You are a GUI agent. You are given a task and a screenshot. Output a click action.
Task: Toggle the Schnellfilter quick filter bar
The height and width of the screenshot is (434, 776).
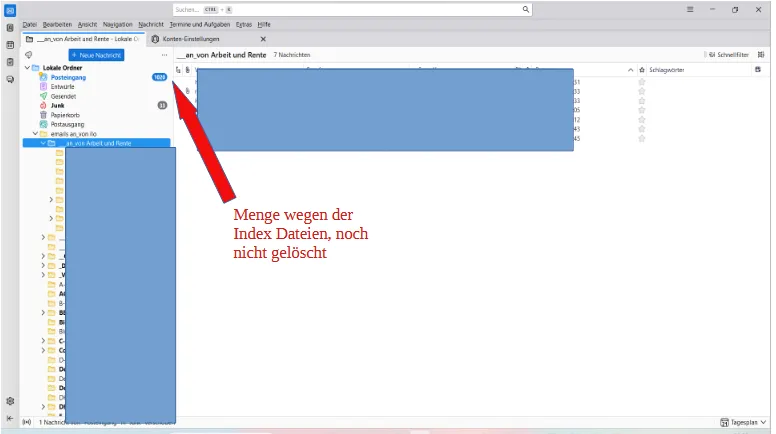[728, 55]
